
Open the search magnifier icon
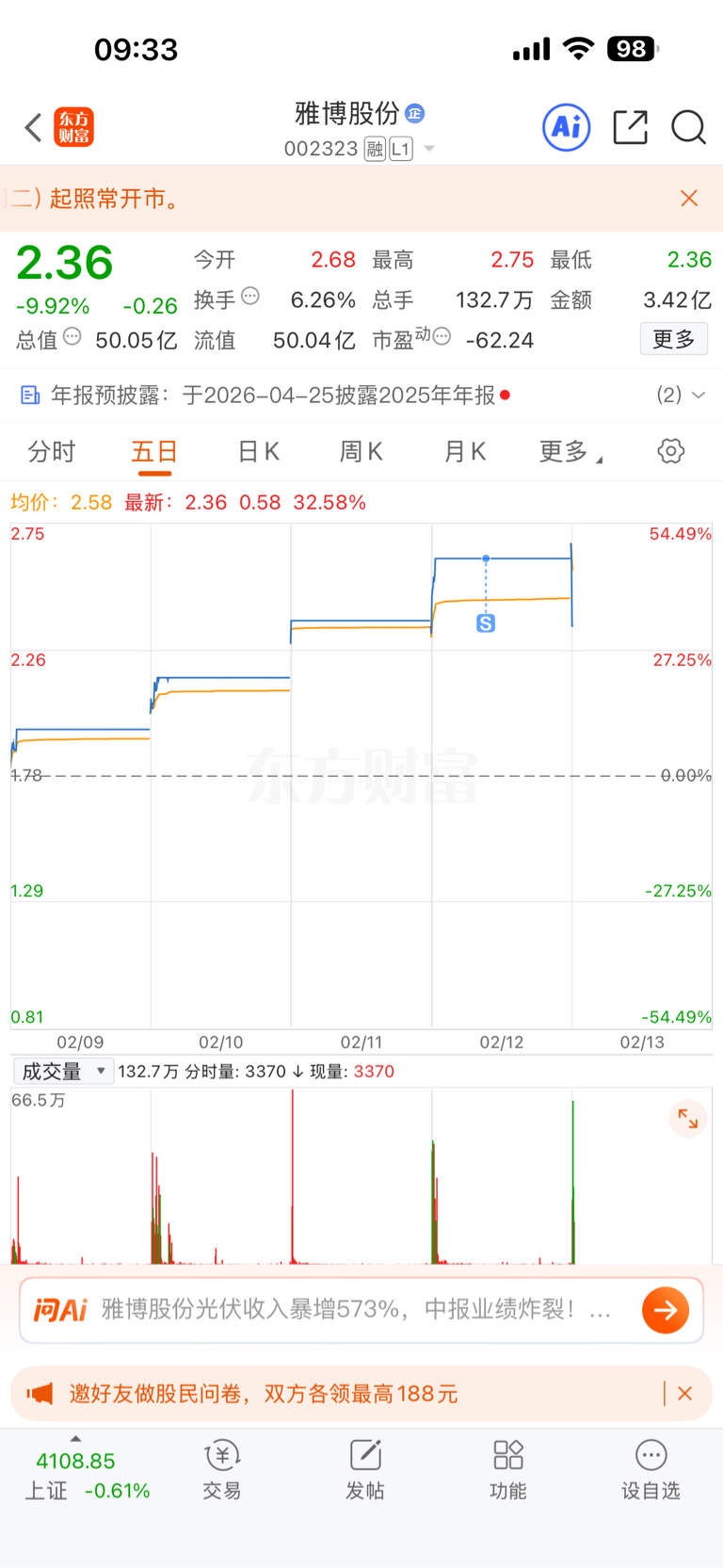click(x=688, y=127)
